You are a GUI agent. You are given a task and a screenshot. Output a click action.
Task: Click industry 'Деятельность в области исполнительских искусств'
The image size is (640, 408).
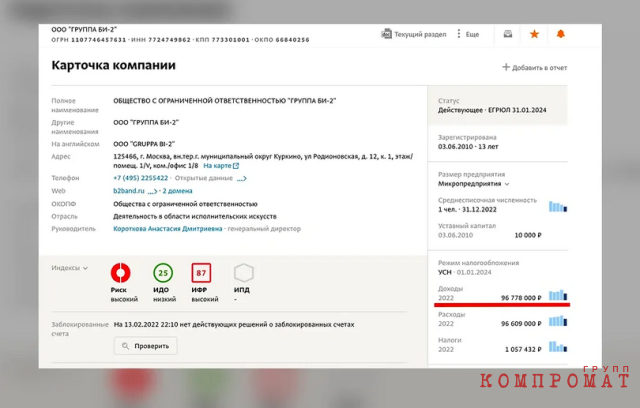(195, 216)
